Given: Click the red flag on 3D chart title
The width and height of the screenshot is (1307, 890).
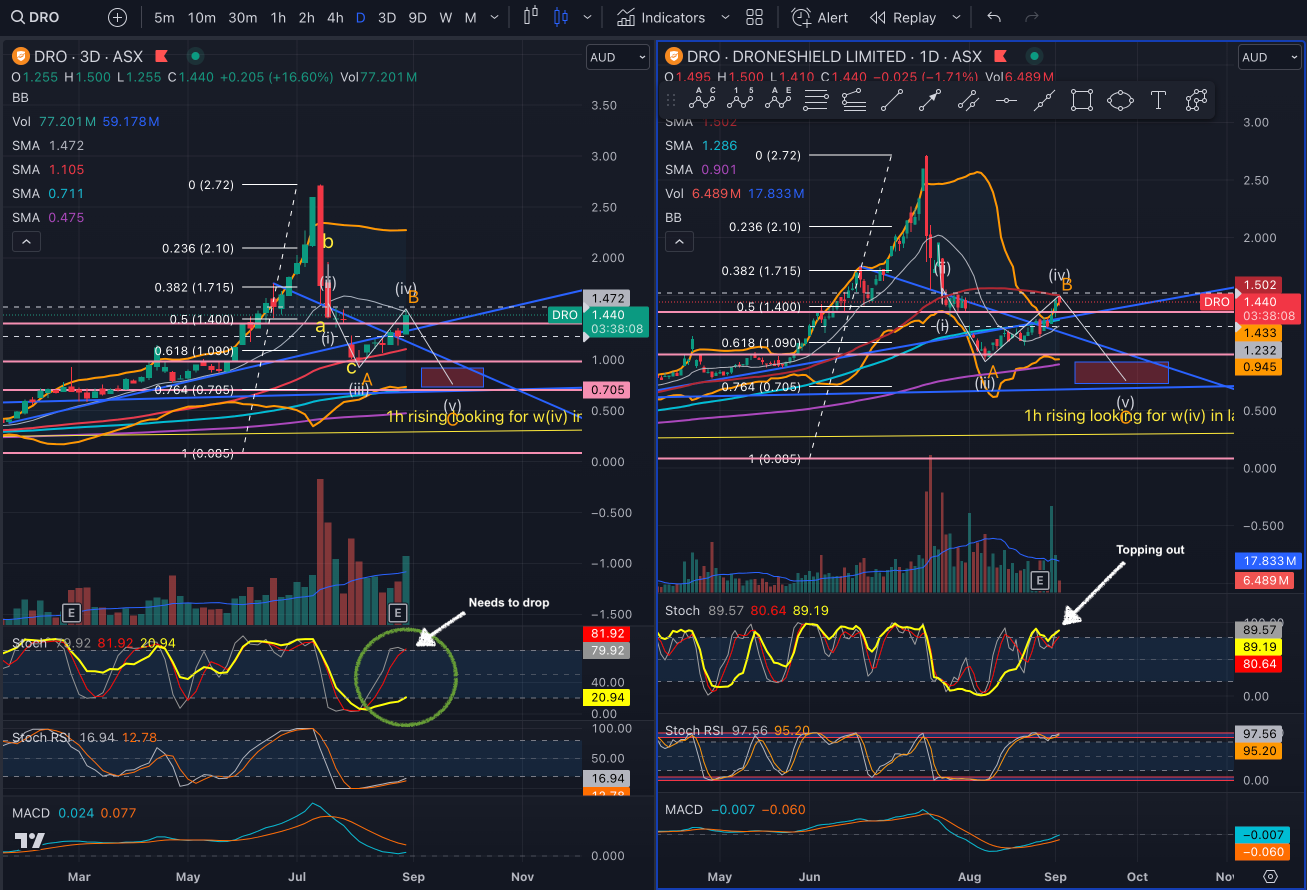Looking at the screenshot, I should point(162,57).
